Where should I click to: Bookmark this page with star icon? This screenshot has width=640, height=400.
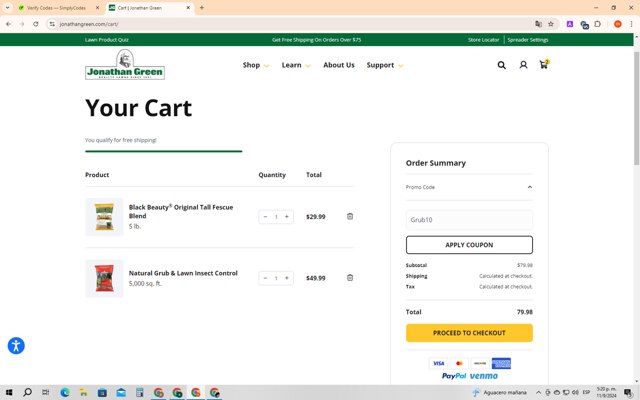551,24
